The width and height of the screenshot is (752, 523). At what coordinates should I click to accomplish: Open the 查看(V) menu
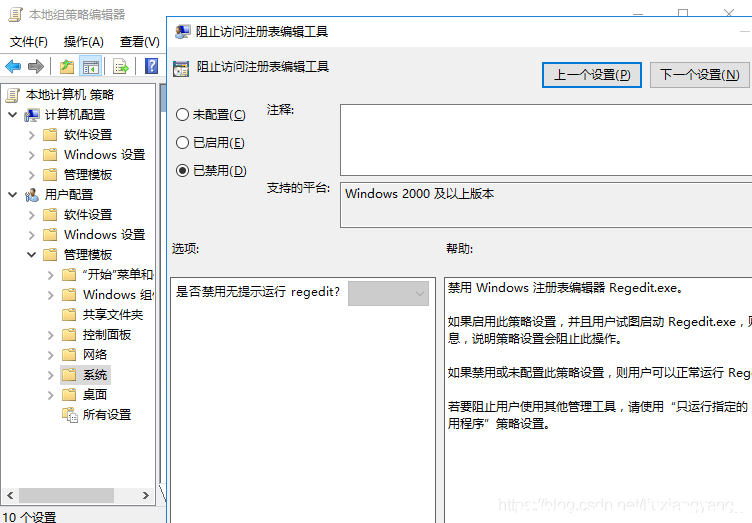140,42
